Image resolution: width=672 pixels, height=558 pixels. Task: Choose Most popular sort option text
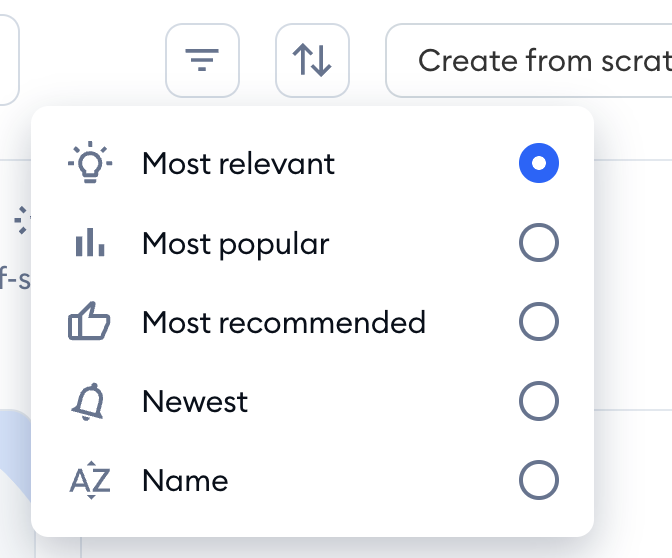pos(236,244)
